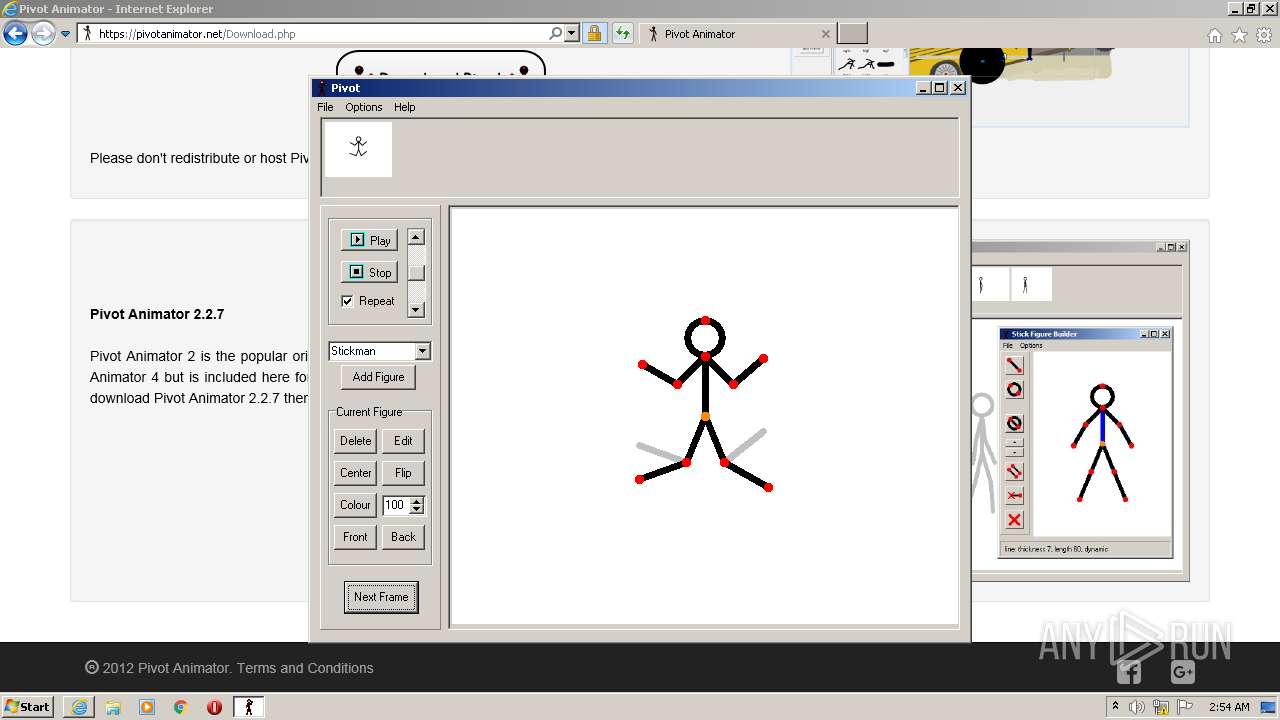This screenshot has width=1280, height=720.
Task: Click the system tray volume icon
Action: [x=1137, y=707]
